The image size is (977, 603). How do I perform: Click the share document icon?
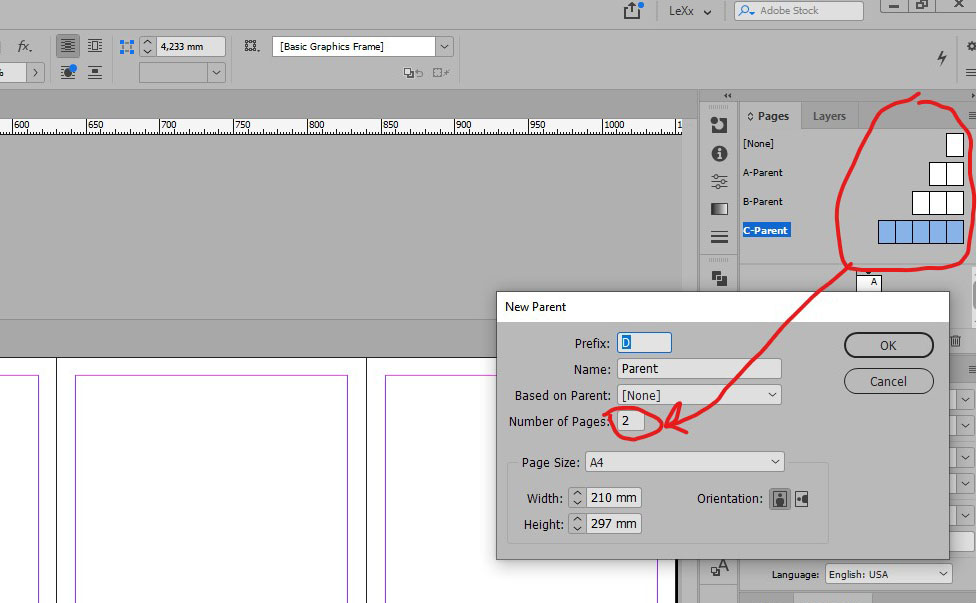pos(633,10)
